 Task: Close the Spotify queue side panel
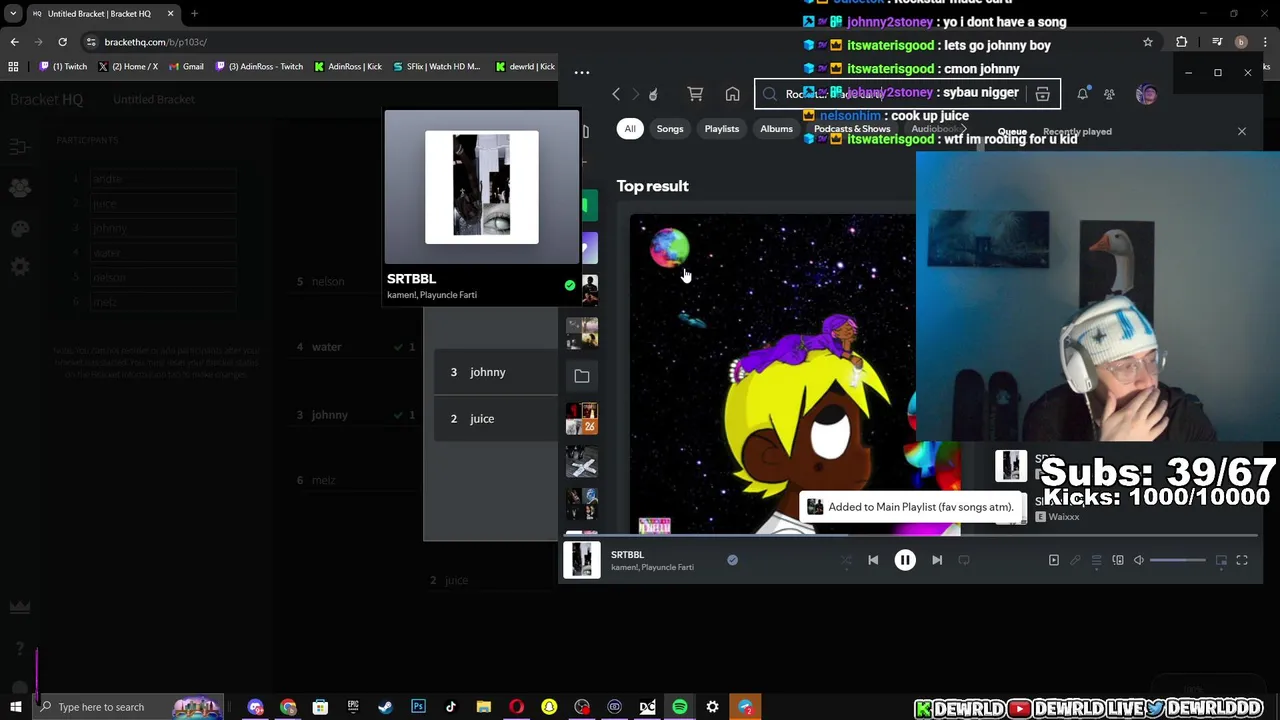[x=1242, y=131]
